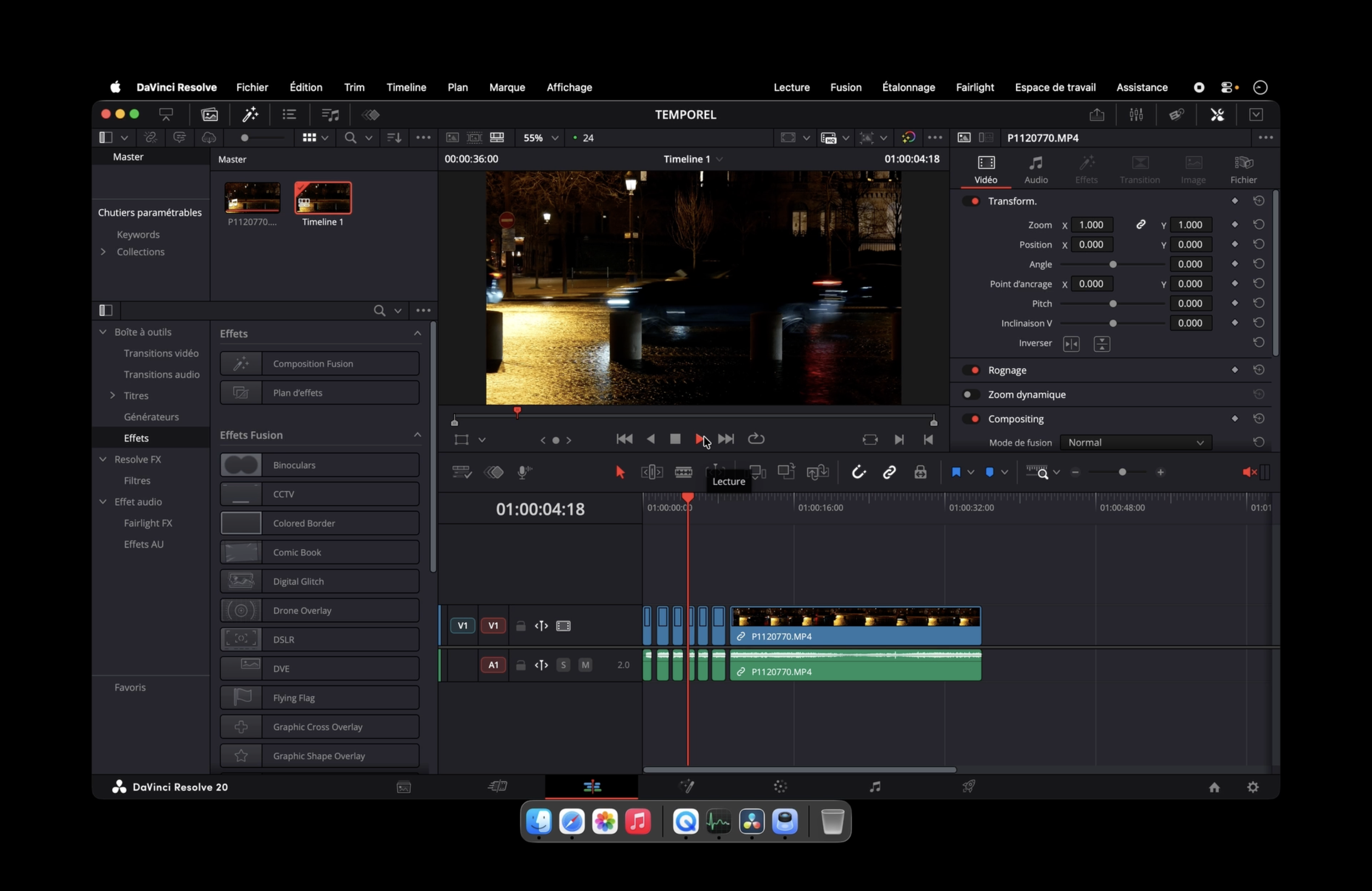1372x891 pixels.
Task: Adjust the Angle slider handle
Action: (x=1112, y=264)
